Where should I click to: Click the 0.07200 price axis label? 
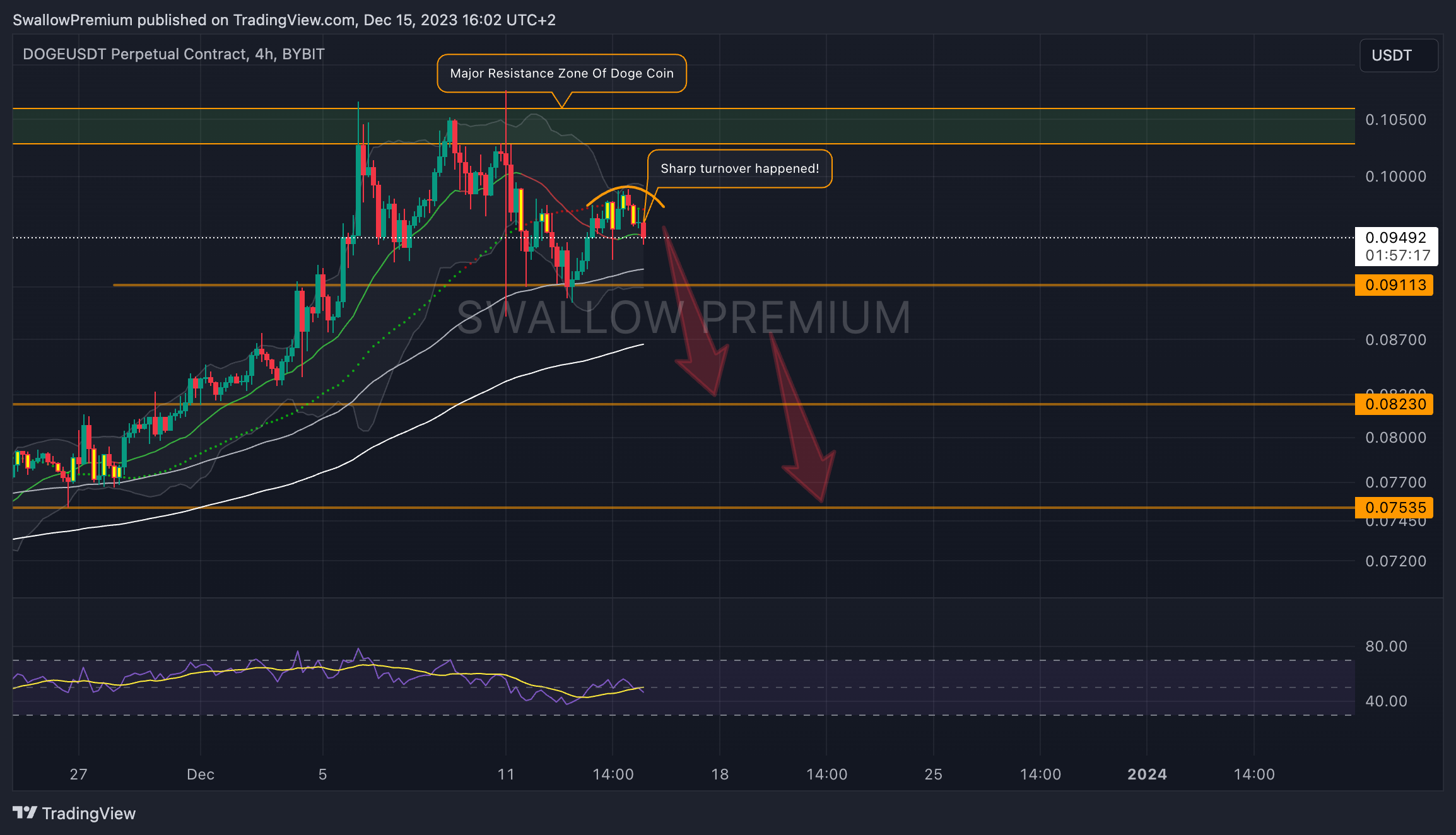pyautogui.click(x=1395, y=561)
